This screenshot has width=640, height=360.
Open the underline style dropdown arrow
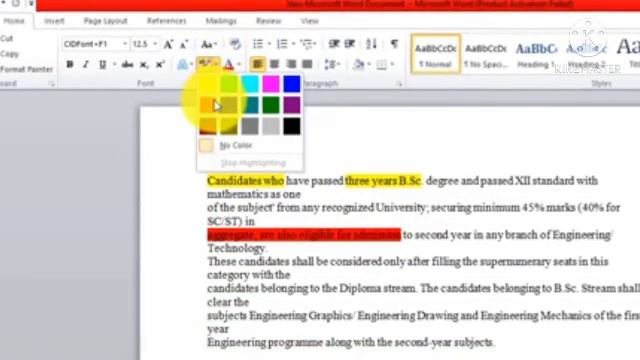click(114, 64)
